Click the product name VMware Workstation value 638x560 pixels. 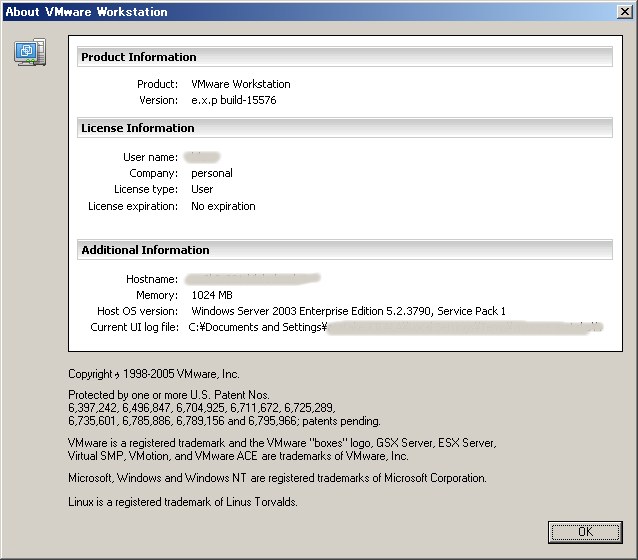[240, 84]
